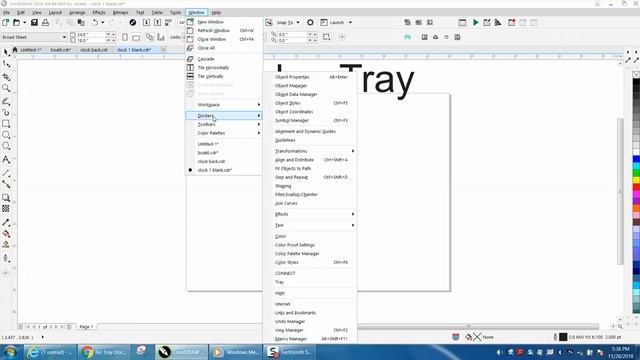Image resolution: width=640 pixels, height=360 pixels.
Task: Click the Undo arrow icon
Action: tap(95, 22)
